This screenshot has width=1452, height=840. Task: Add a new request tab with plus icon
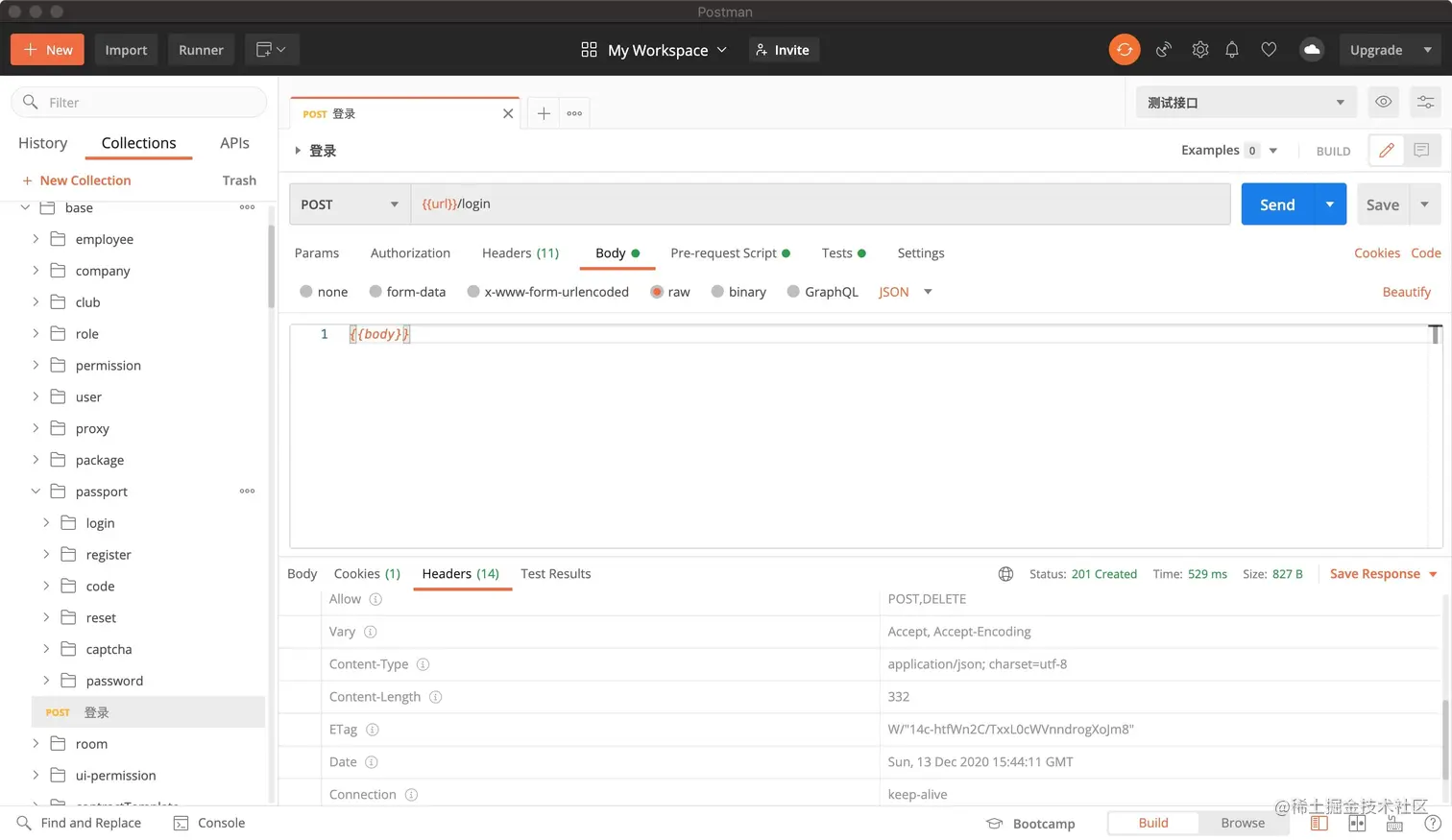pyautogui.click(x=544, y=113)
